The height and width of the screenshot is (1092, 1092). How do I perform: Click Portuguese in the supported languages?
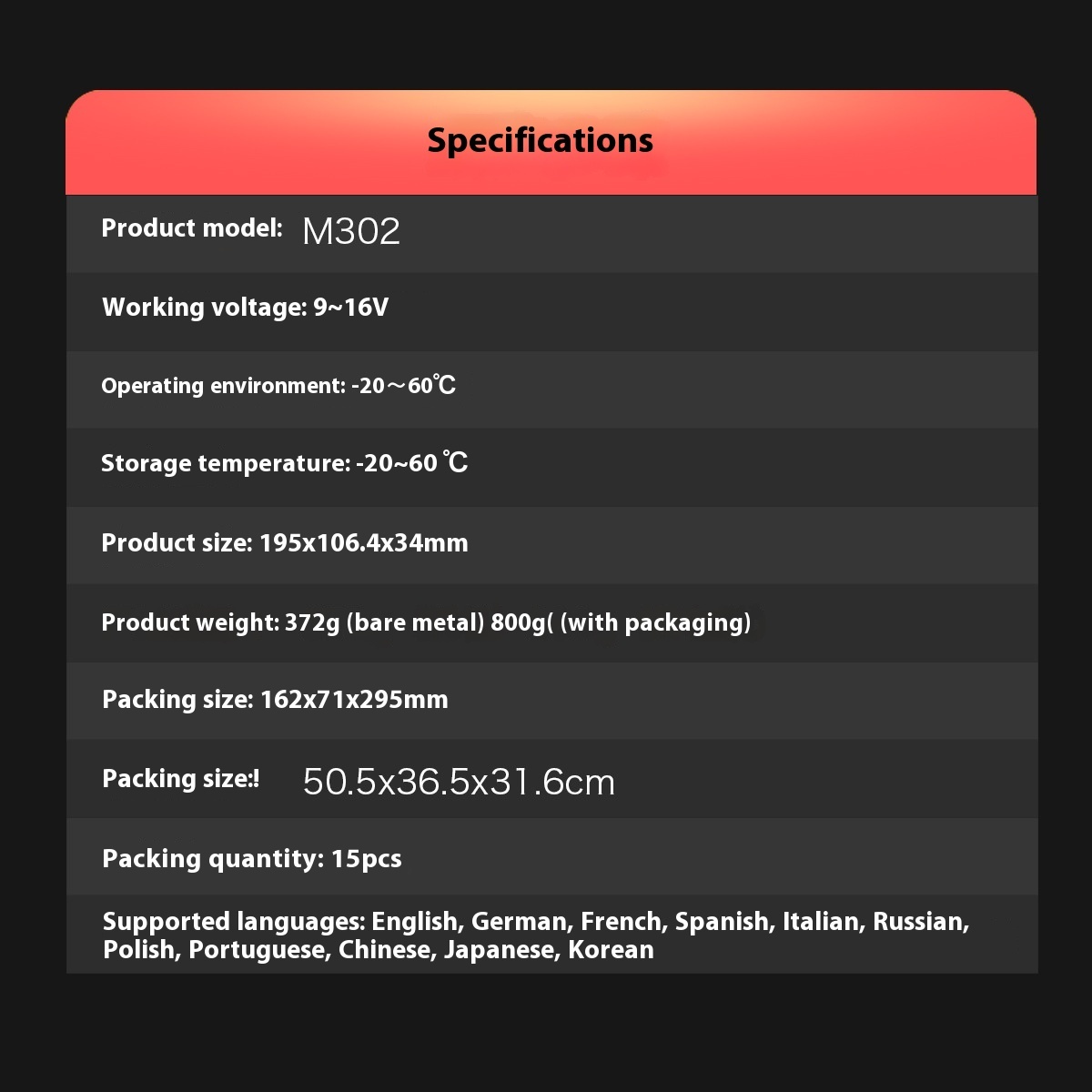pos(256,950)
